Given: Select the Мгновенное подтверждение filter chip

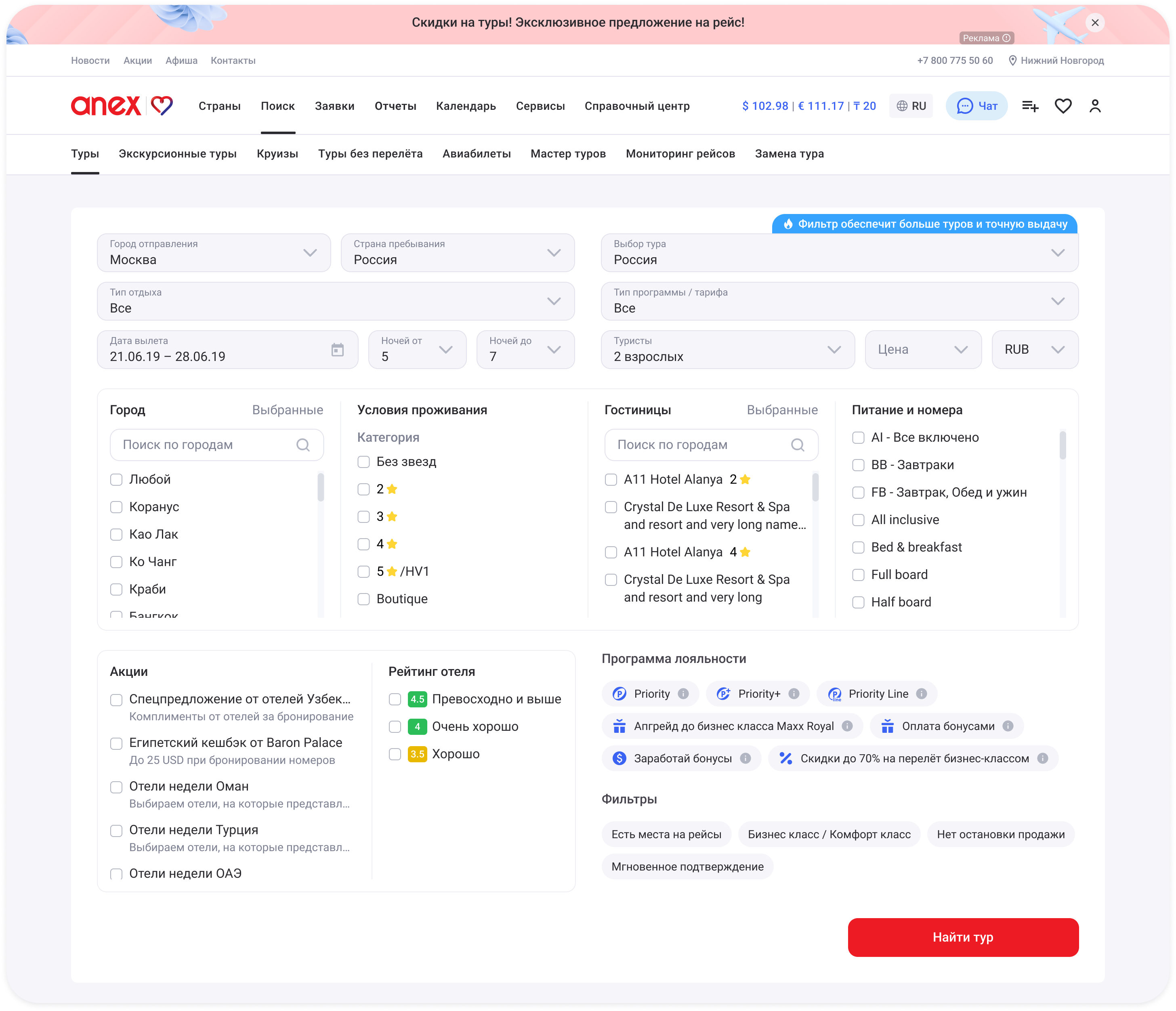Looking at the screenshot, I should 687,867.
